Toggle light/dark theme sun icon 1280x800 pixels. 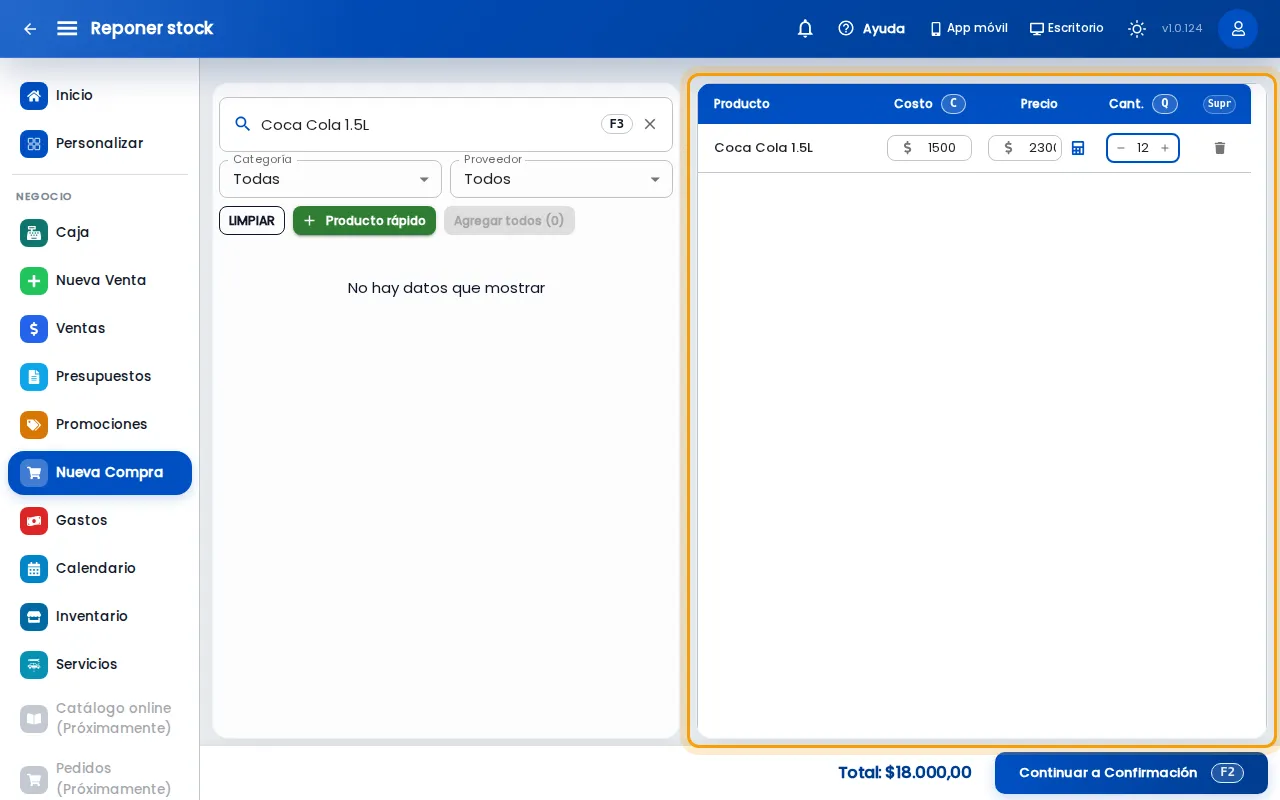[1137, 29]
